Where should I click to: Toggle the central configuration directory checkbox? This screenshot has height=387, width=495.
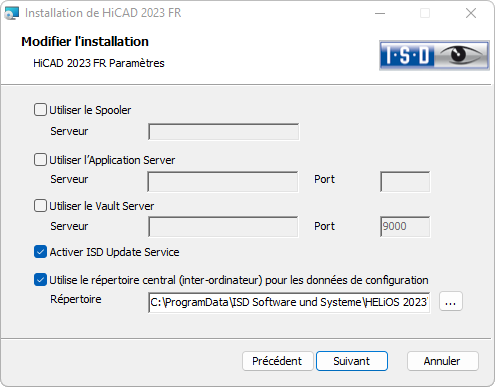pos(40,280)
